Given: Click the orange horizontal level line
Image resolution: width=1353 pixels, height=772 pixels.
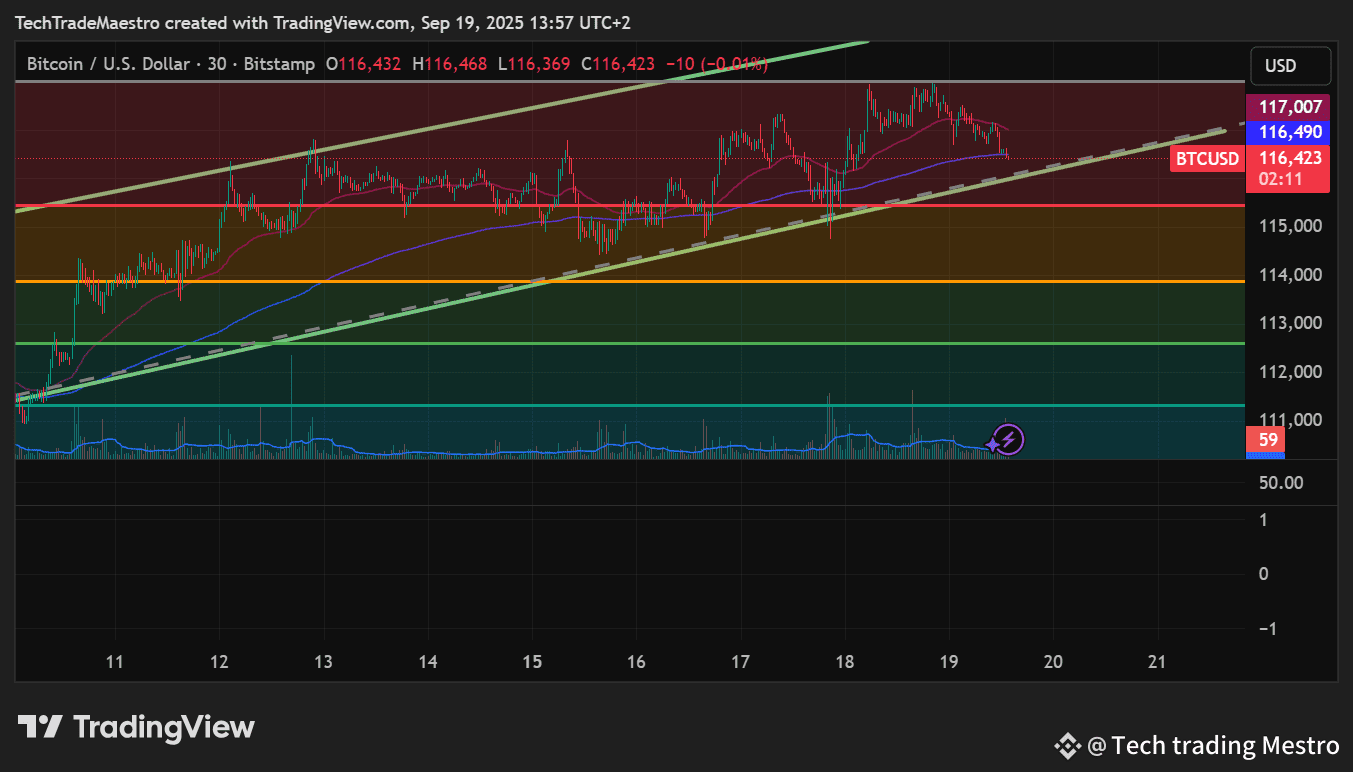Looking at the screenshot, I should [x=630, y=282].
